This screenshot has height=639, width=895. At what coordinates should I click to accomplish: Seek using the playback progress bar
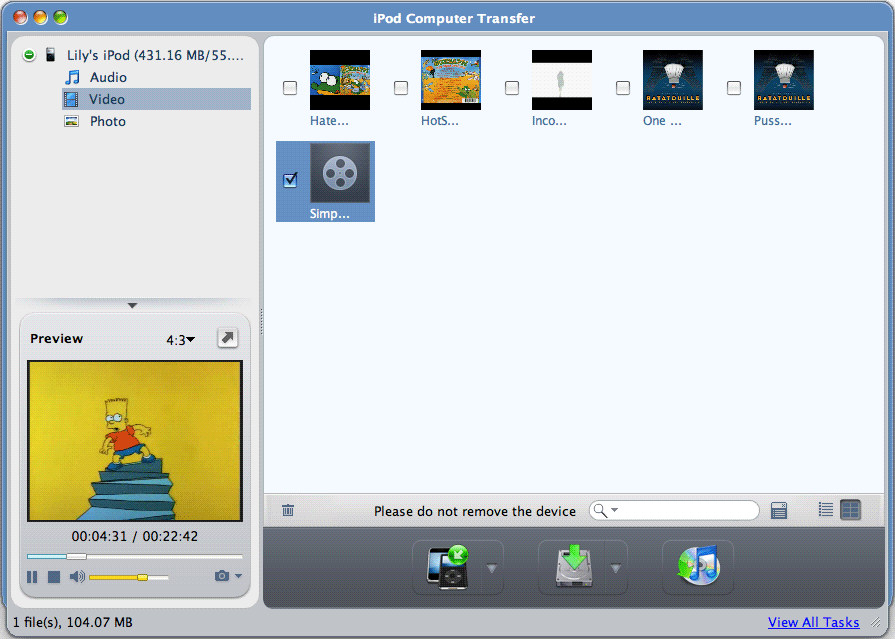coord(135,556)
